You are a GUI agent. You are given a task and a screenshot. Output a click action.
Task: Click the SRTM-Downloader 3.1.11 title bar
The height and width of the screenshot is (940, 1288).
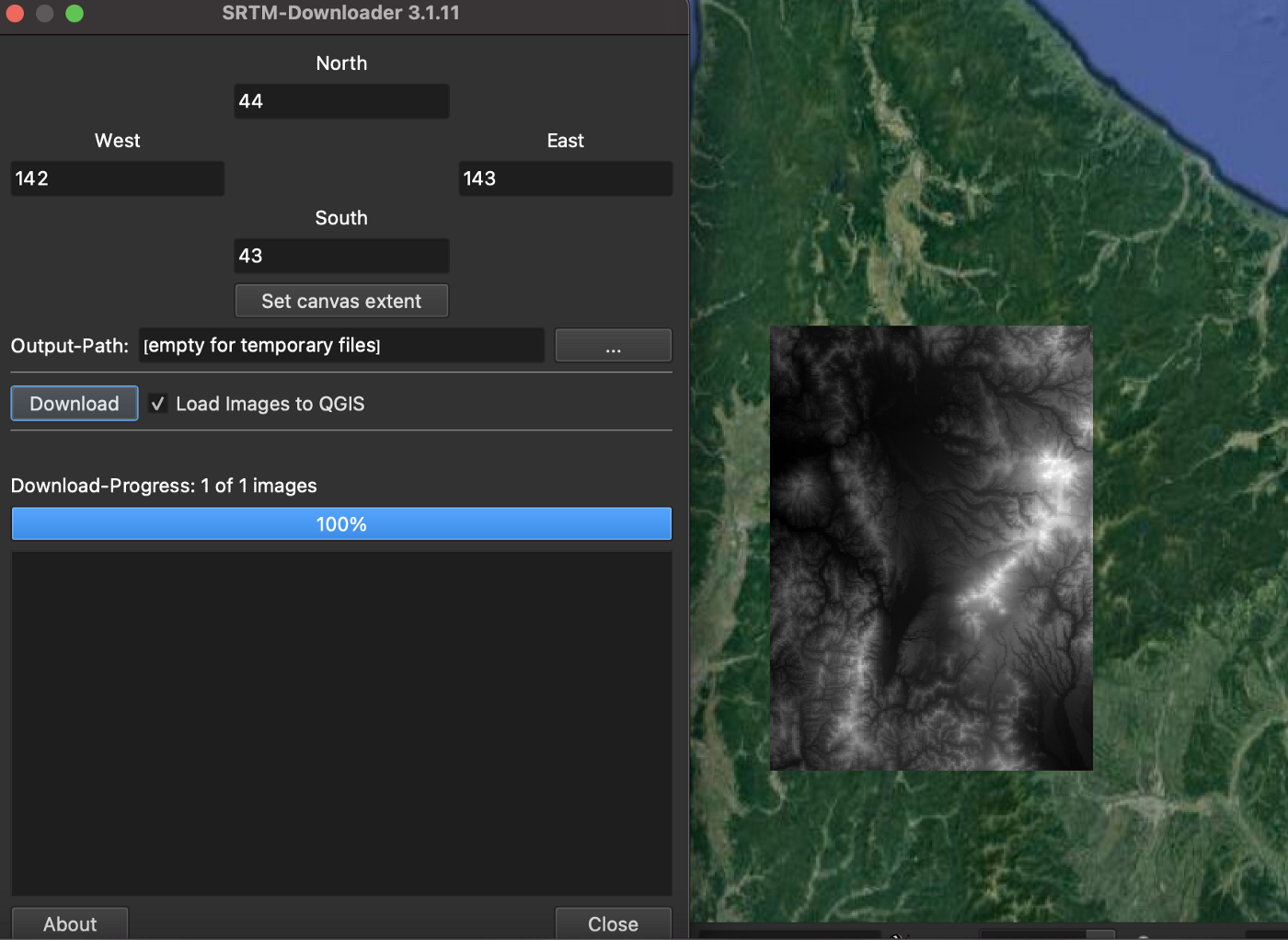tap(341, 13)
